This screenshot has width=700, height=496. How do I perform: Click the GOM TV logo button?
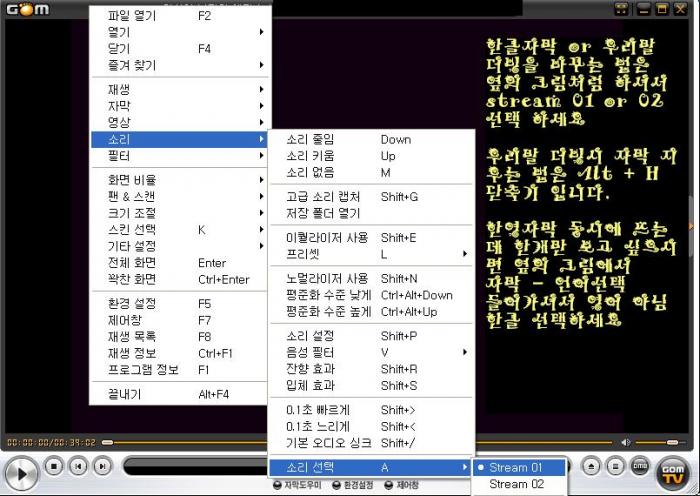coord(673,471)
